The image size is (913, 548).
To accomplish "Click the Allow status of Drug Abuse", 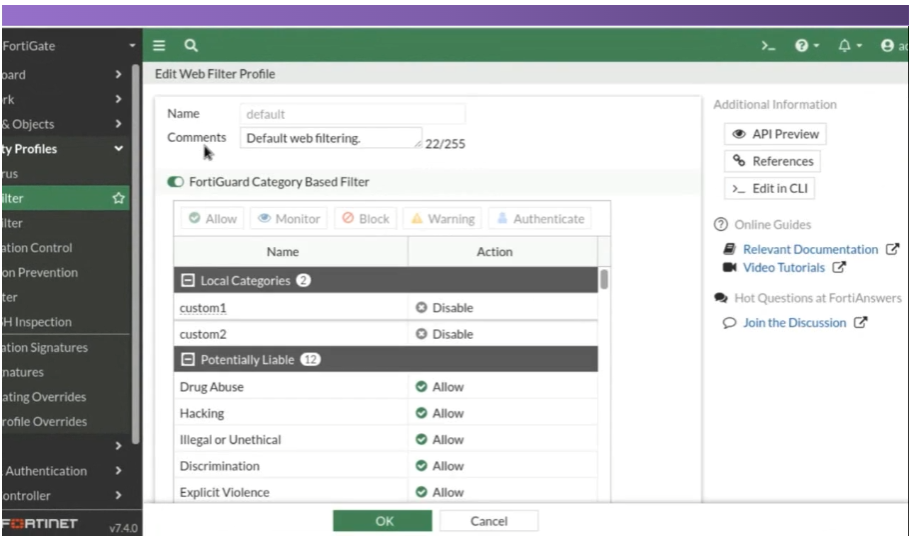I will tap(440, 387).
